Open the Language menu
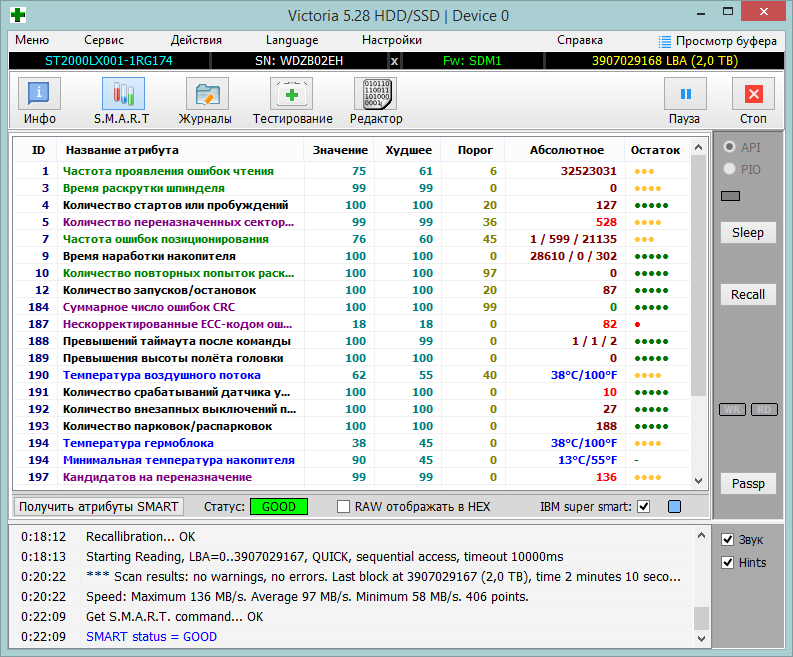This screenshot has height=657, width=793. pos(292,40)
